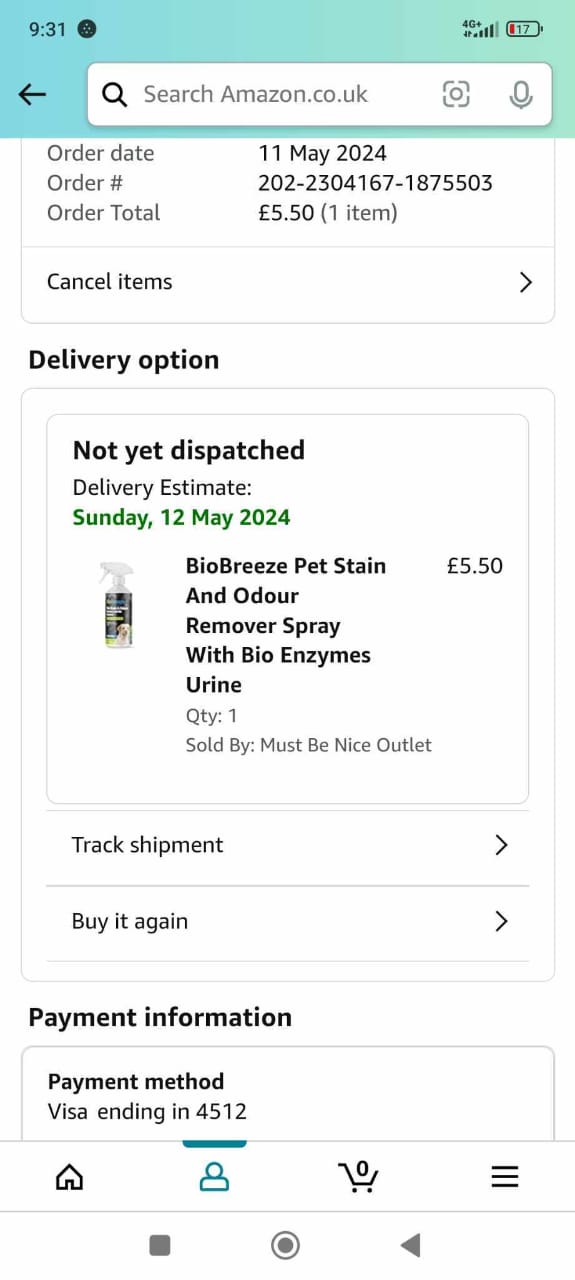The height and width of the screenshot is (1280, 575).
Task: Open the hamburger menu icon
Action: click(x=505, y=1177)
